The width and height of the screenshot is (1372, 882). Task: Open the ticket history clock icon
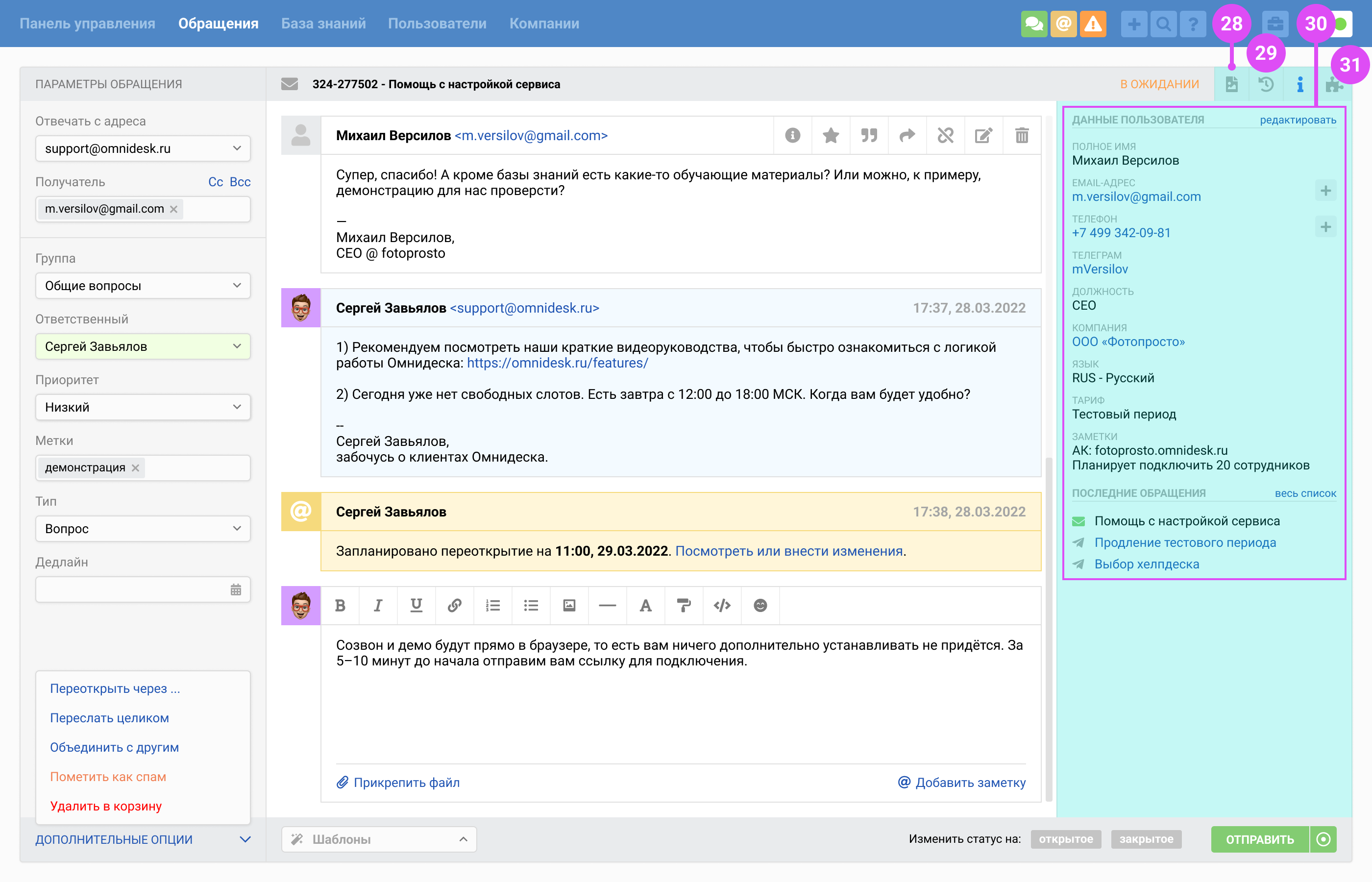[x=1266, y=85]
